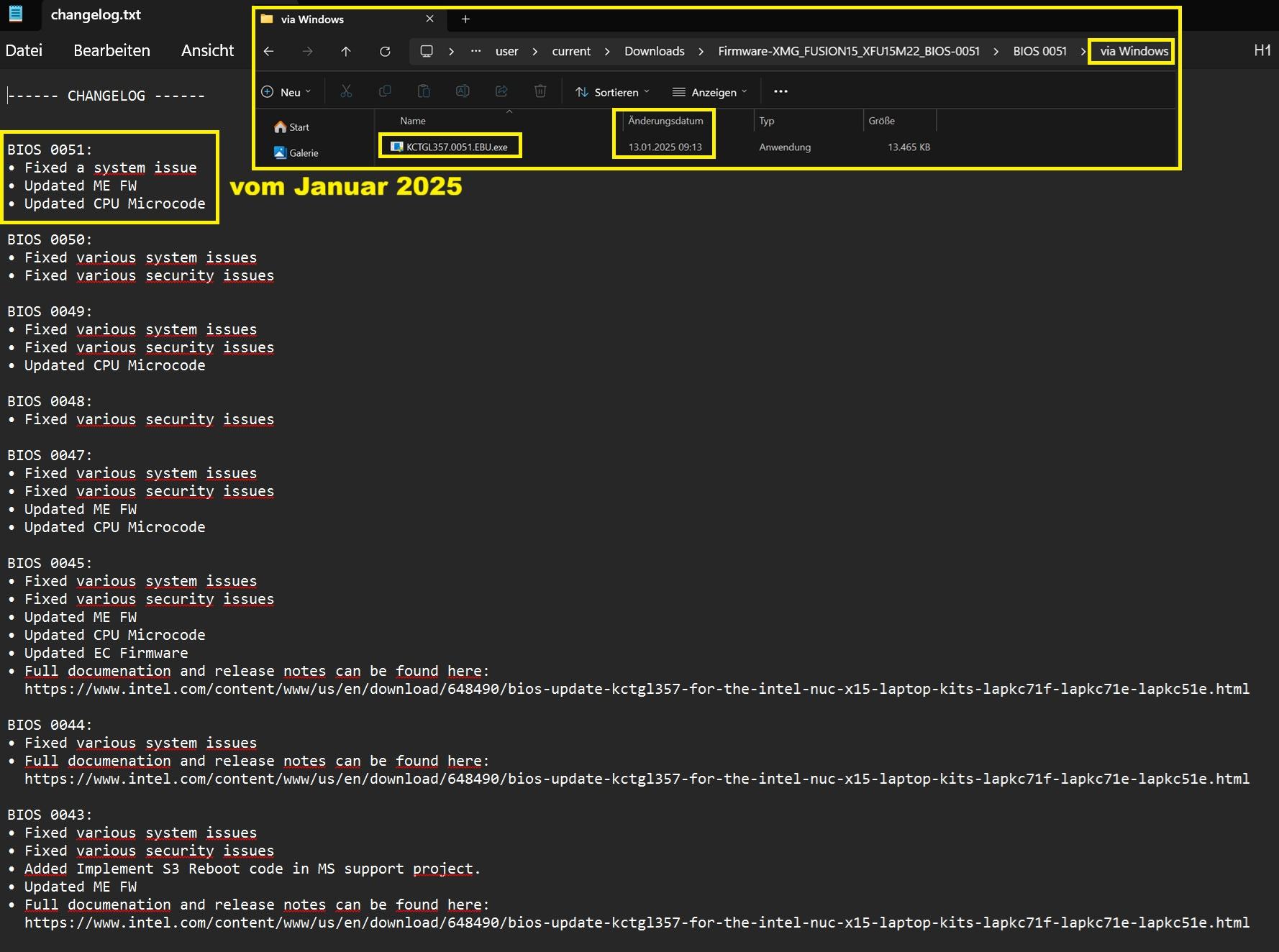Select the file KCTGL357.0051.EBU.exe

pos(457,147)
